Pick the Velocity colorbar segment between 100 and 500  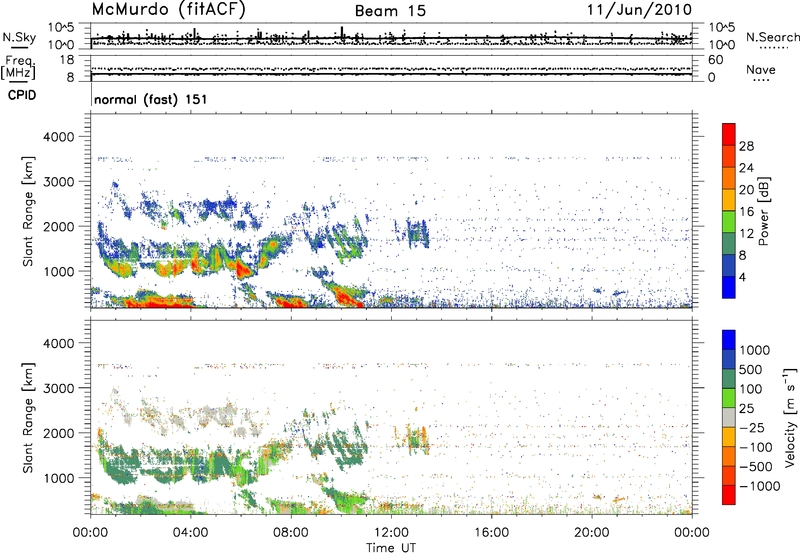(x=729, y=379)
